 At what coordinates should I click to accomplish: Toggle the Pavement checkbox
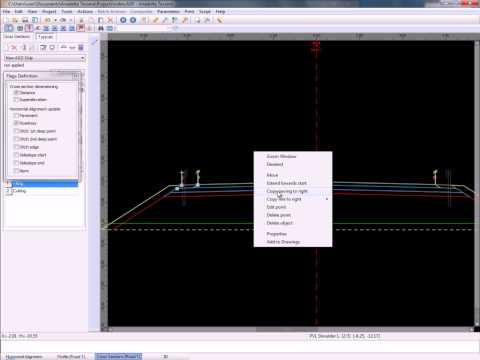pos(16,115)
